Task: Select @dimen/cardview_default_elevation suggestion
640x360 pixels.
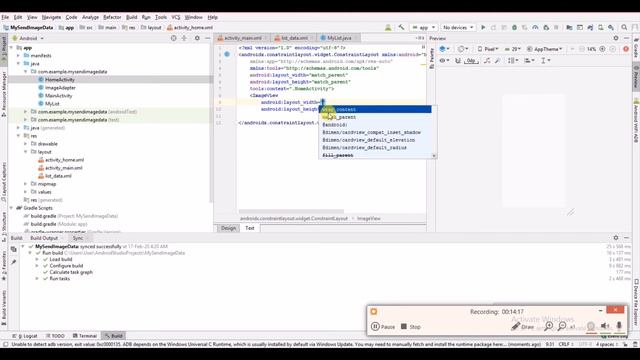Action: (375, 140)
